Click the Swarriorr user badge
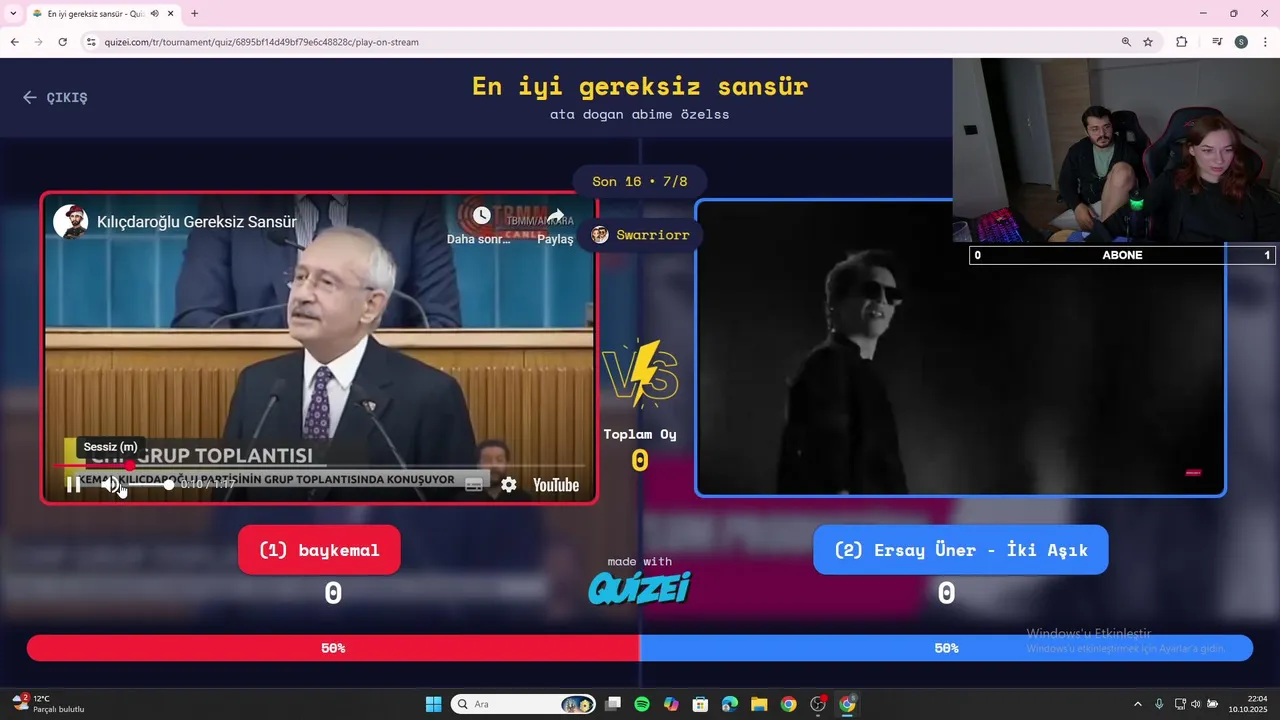Screen dimensions: 1280x720 coord(640,235)
